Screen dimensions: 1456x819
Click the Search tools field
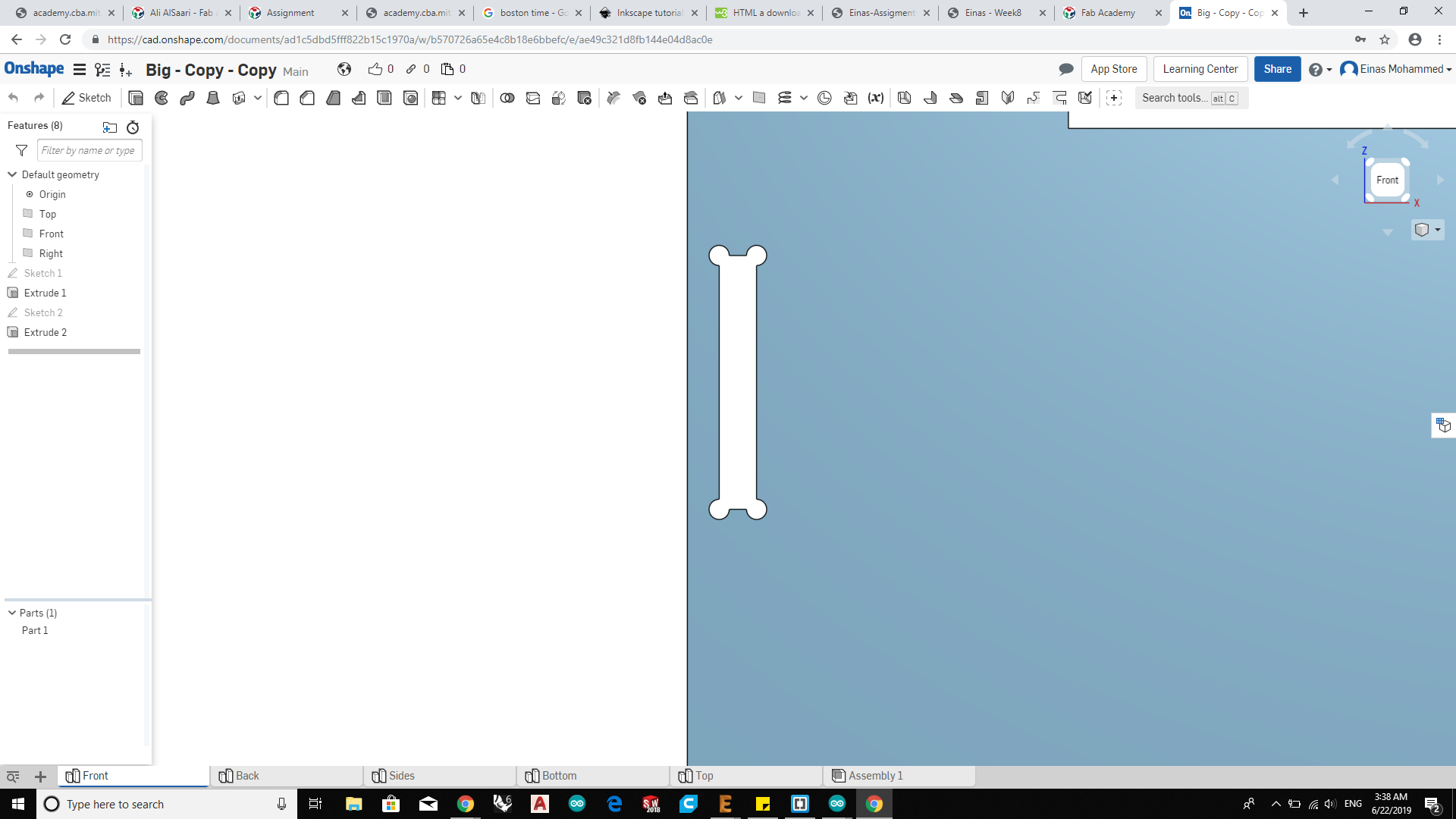[1174, 98]
